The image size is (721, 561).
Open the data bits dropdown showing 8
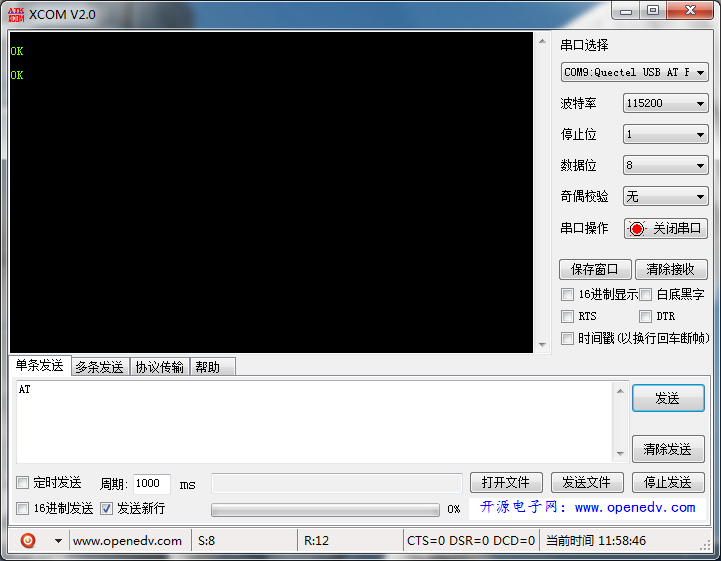(665, 165)
